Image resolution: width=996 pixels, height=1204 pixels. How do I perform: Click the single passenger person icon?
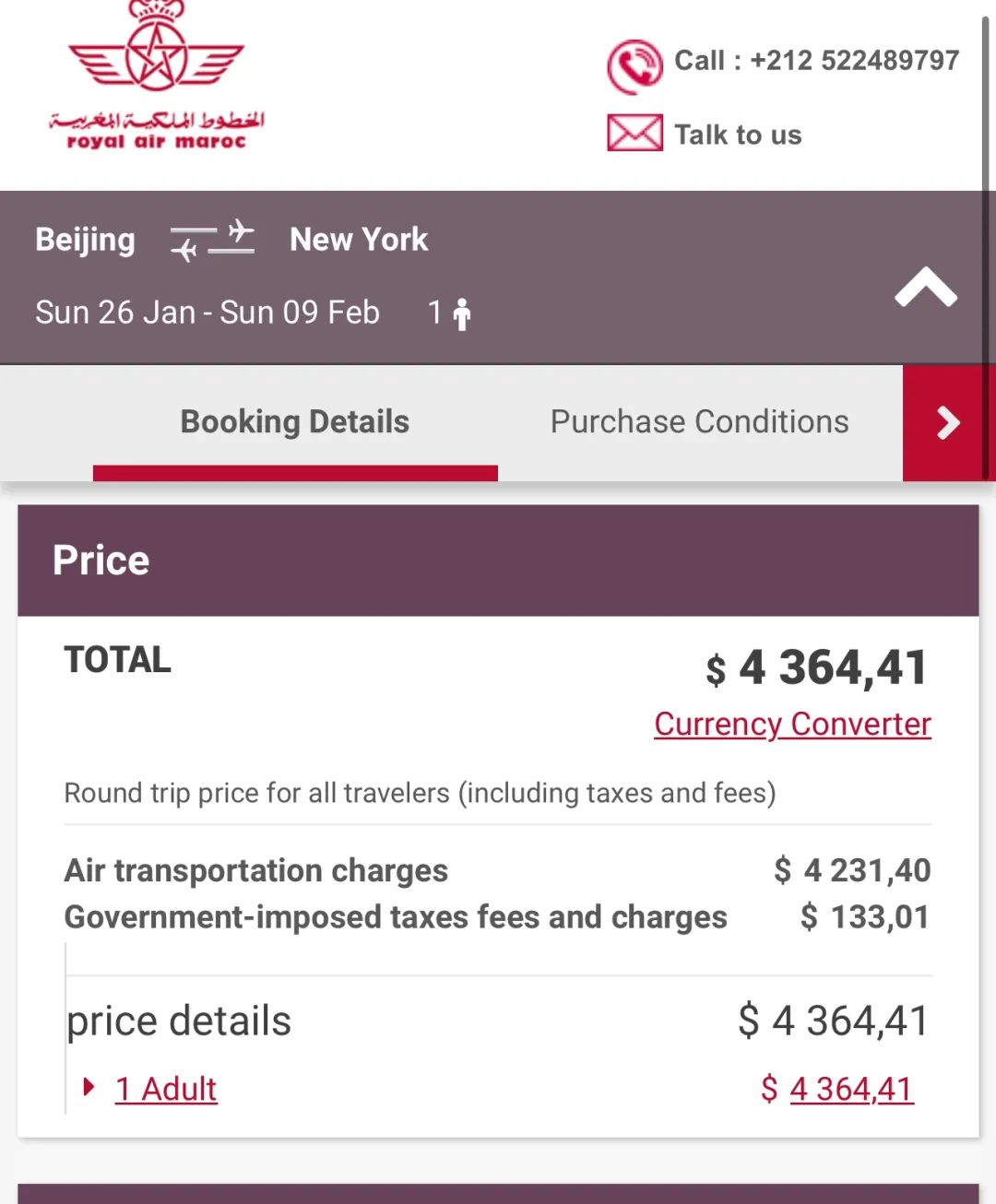(462, 313)
